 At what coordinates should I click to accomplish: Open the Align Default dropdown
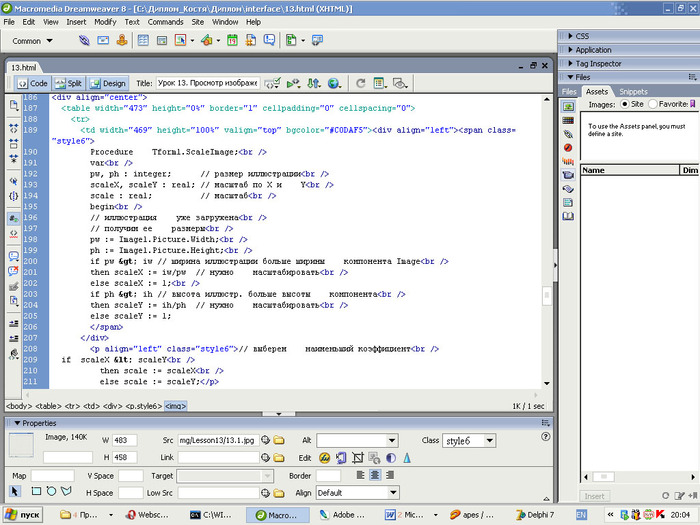point(393,493)
